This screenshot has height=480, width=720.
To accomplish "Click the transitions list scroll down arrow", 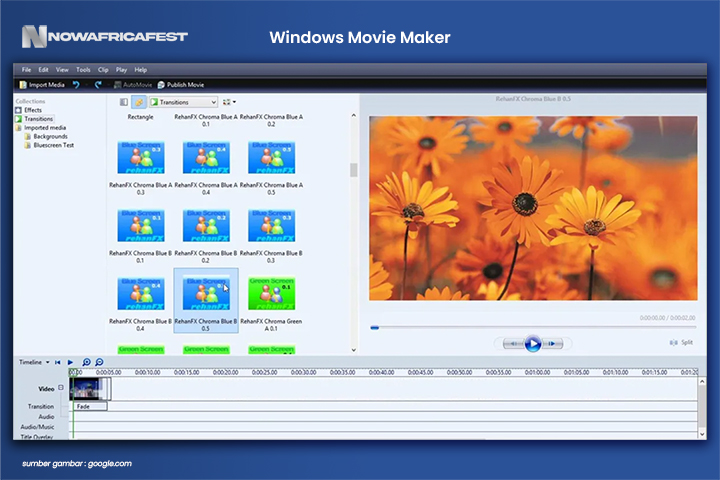I will pos(354,350).
